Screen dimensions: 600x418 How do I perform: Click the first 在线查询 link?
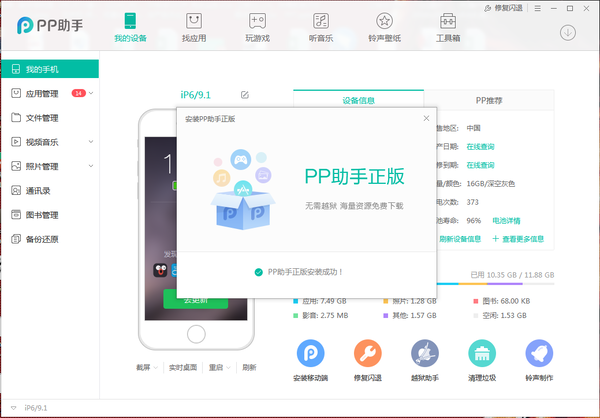tap(480, 147)
